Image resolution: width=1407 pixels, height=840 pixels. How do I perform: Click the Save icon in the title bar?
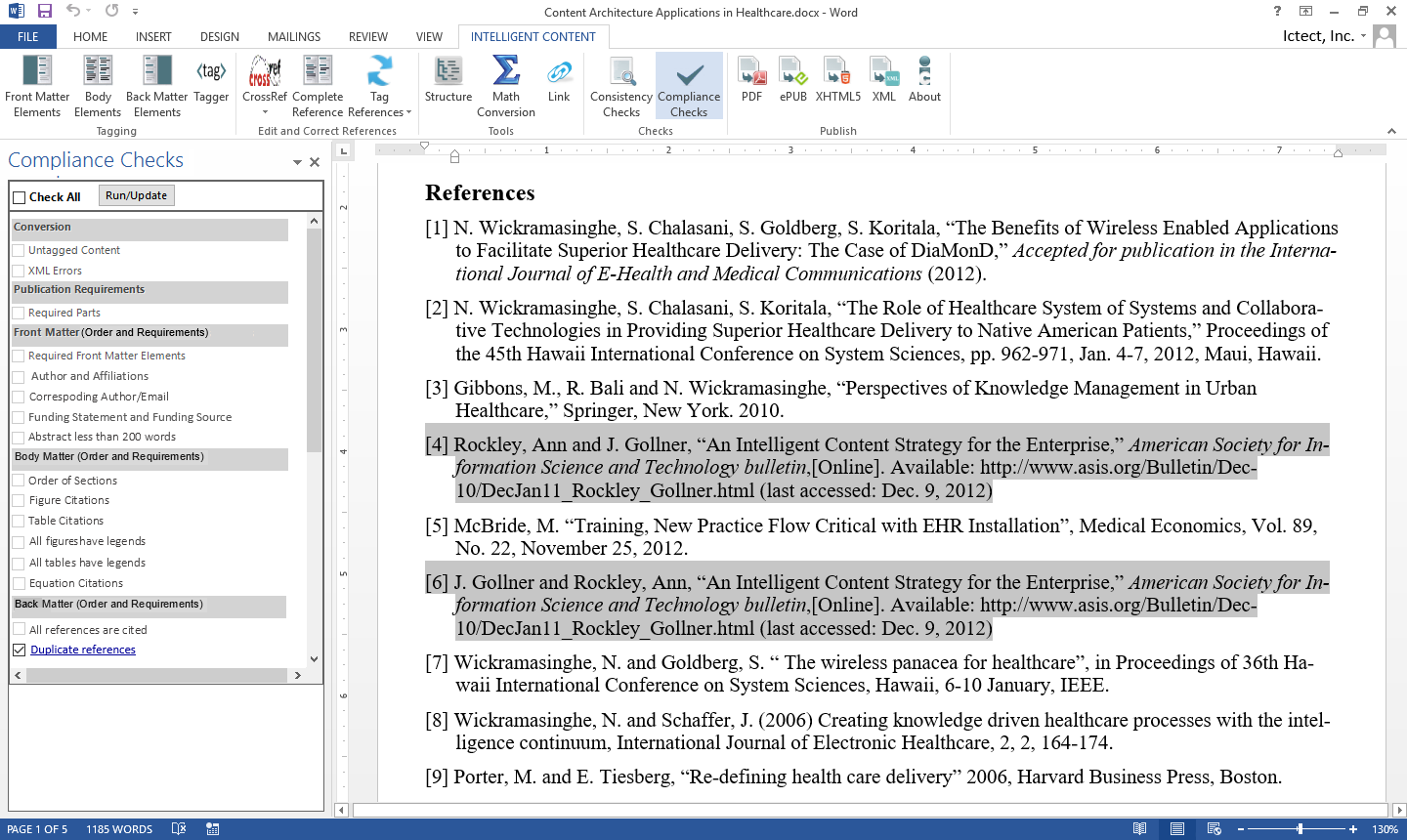pos(44,12)
